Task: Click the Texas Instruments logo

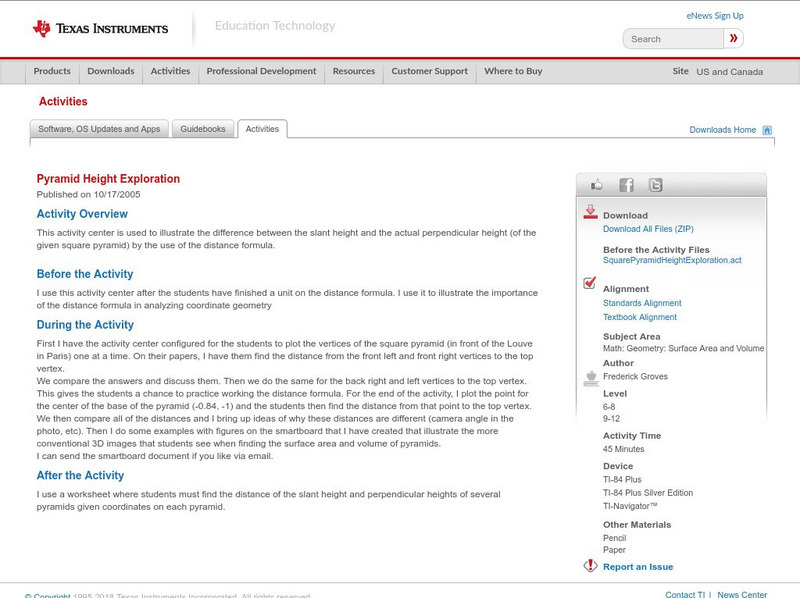Action: coord(101,29)
